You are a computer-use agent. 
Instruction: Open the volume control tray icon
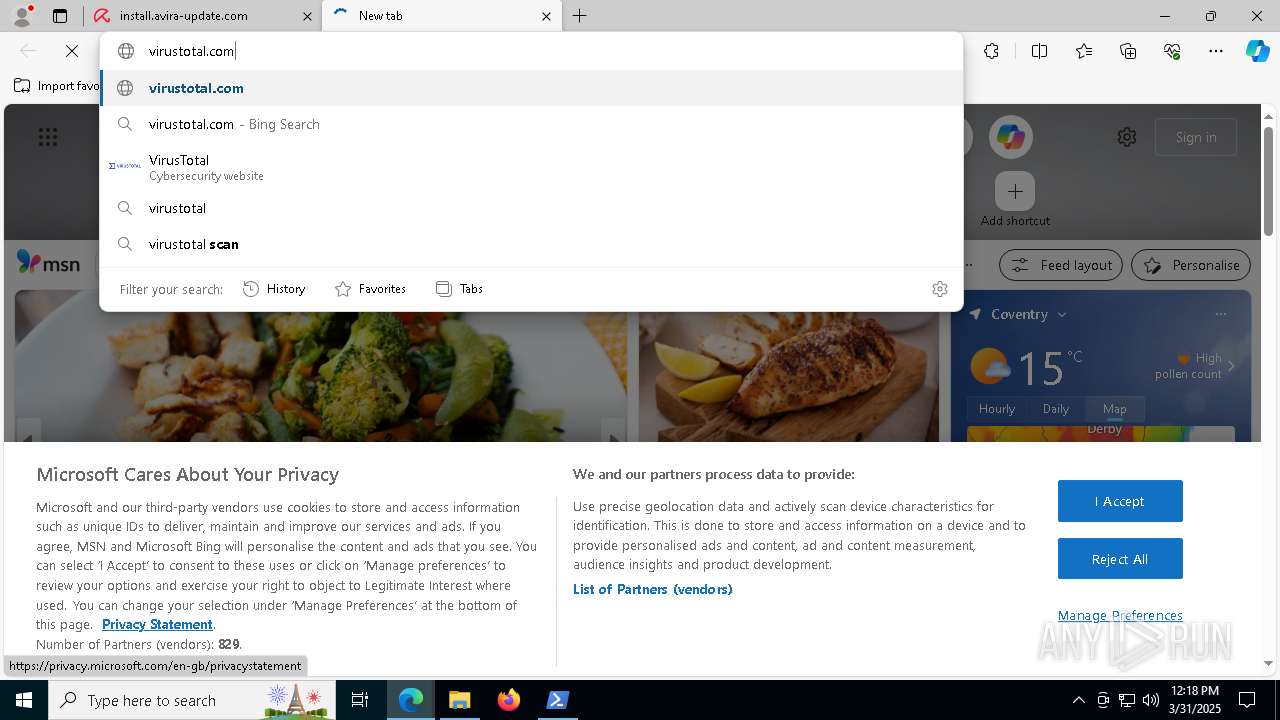[1151, 700]
